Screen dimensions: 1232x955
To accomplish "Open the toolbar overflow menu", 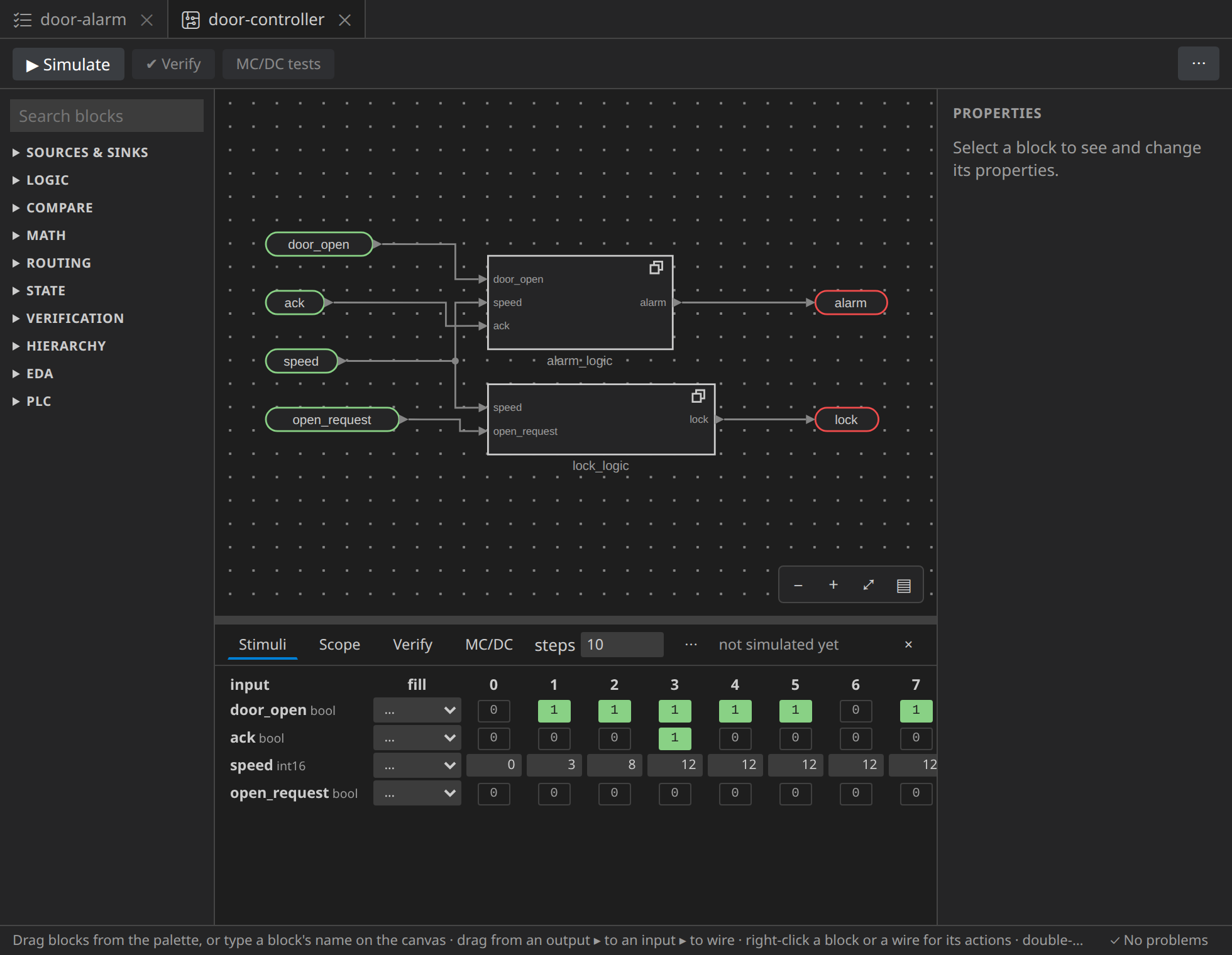I will pyautogui.click(x=1198, y=63).
